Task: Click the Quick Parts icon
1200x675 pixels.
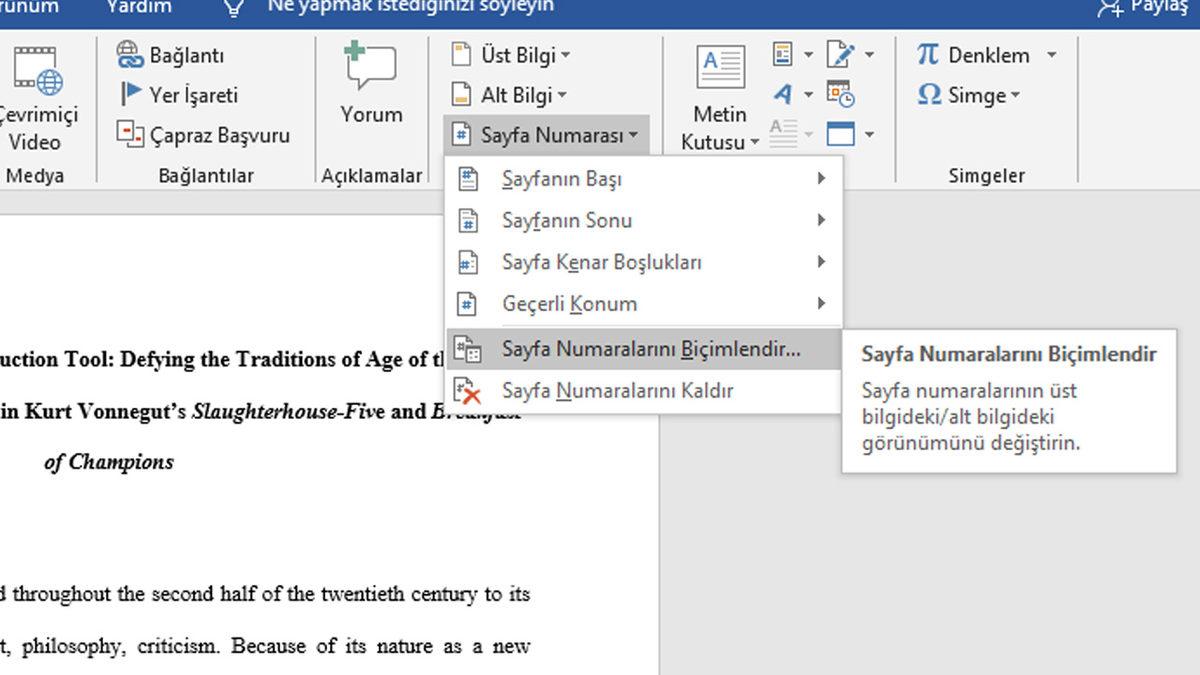Action: pos(783,54)
